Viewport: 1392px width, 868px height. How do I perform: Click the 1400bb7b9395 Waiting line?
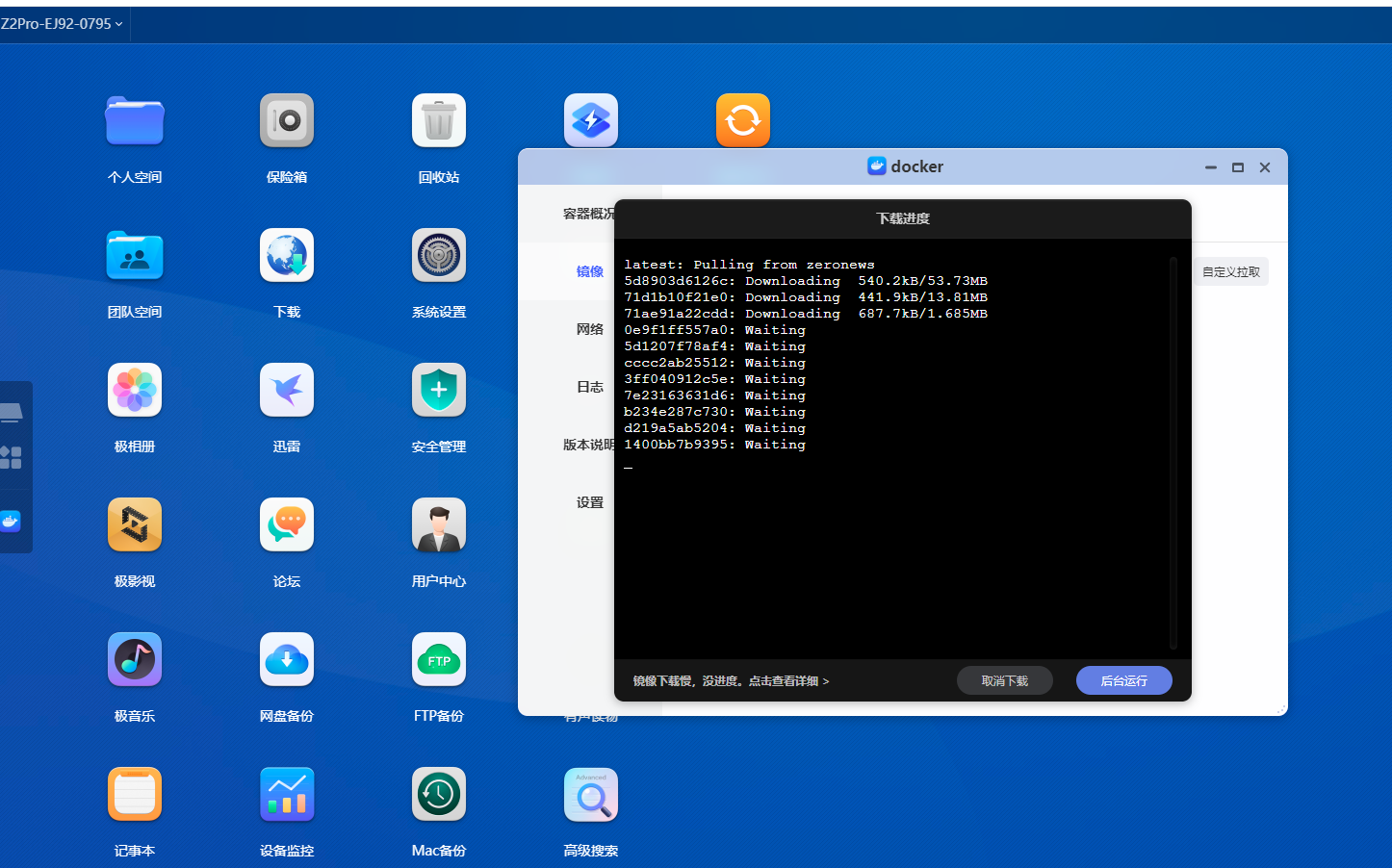tap(714, 445)
